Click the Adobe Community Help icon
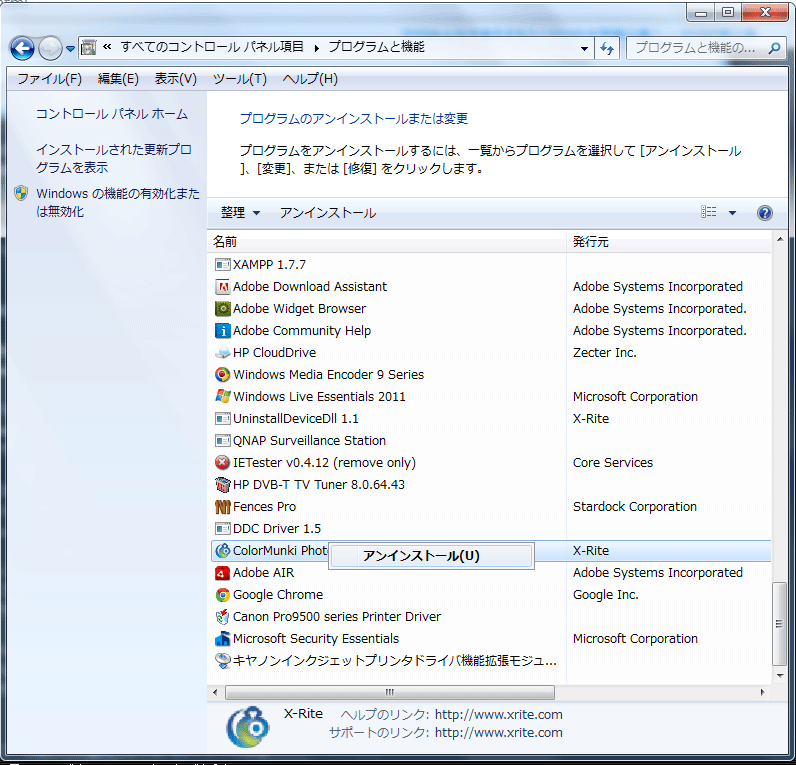796x765 pixels. 222,330
